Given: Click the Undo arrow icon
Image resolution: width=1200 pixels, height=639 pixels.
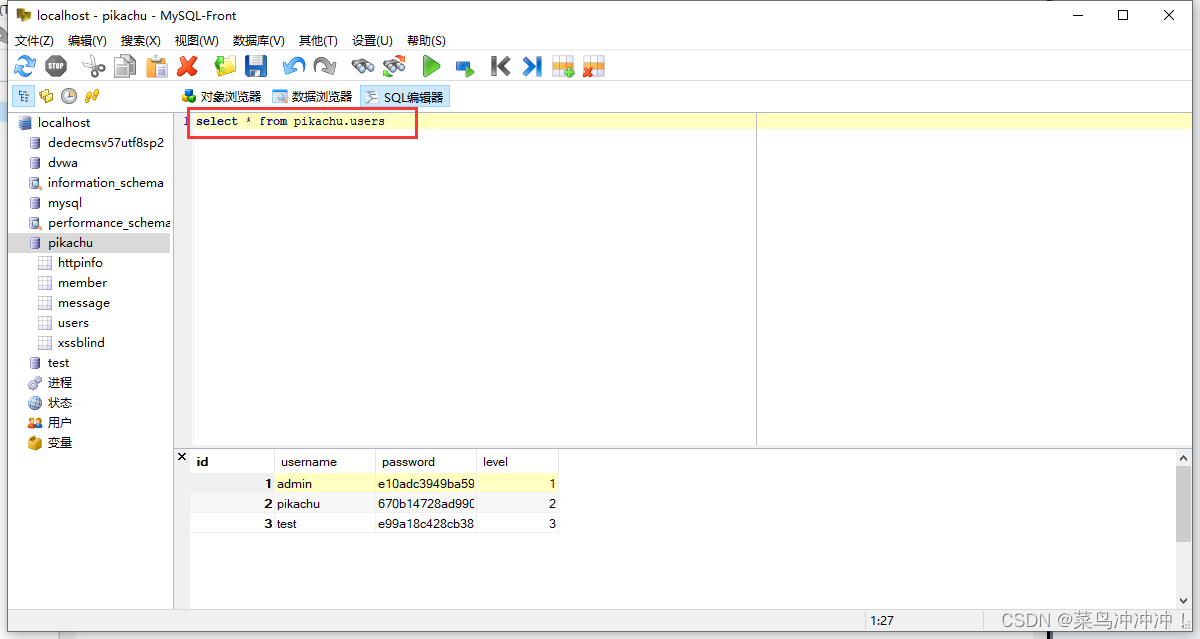Looking at the screenshot, I should [294, 67].
